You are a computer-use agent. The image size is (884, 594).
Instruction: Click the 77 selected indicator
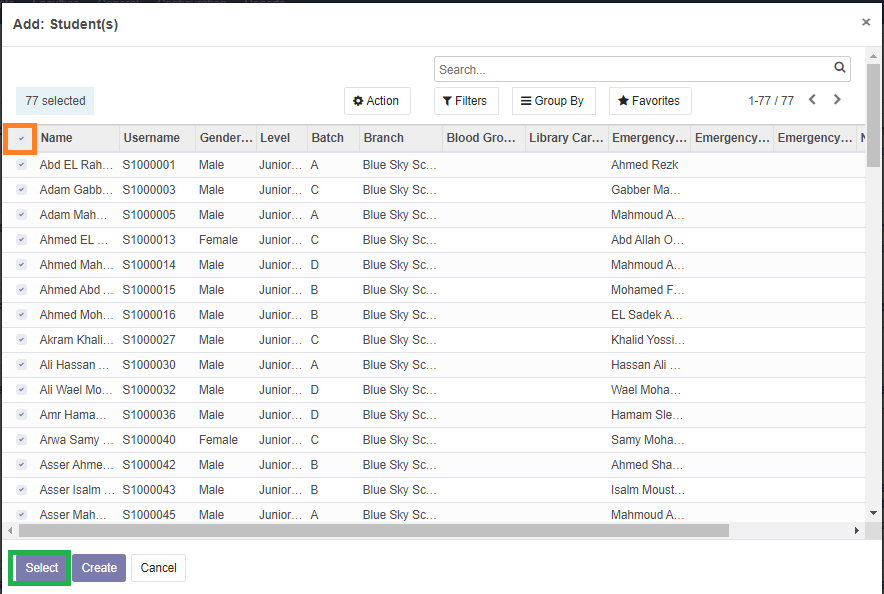point(55,101)
